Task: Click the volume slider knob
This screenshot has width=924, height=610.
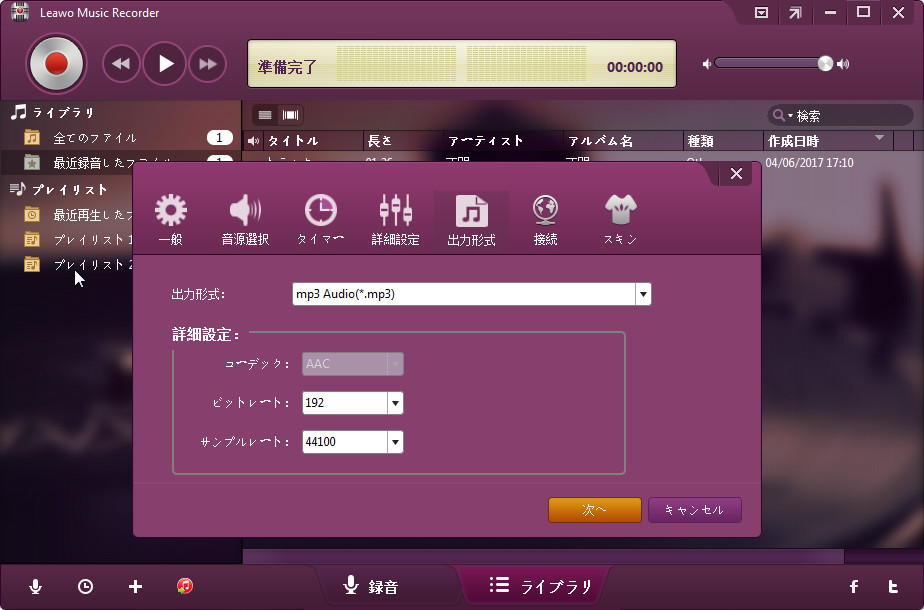Action: tap(825, 64)
